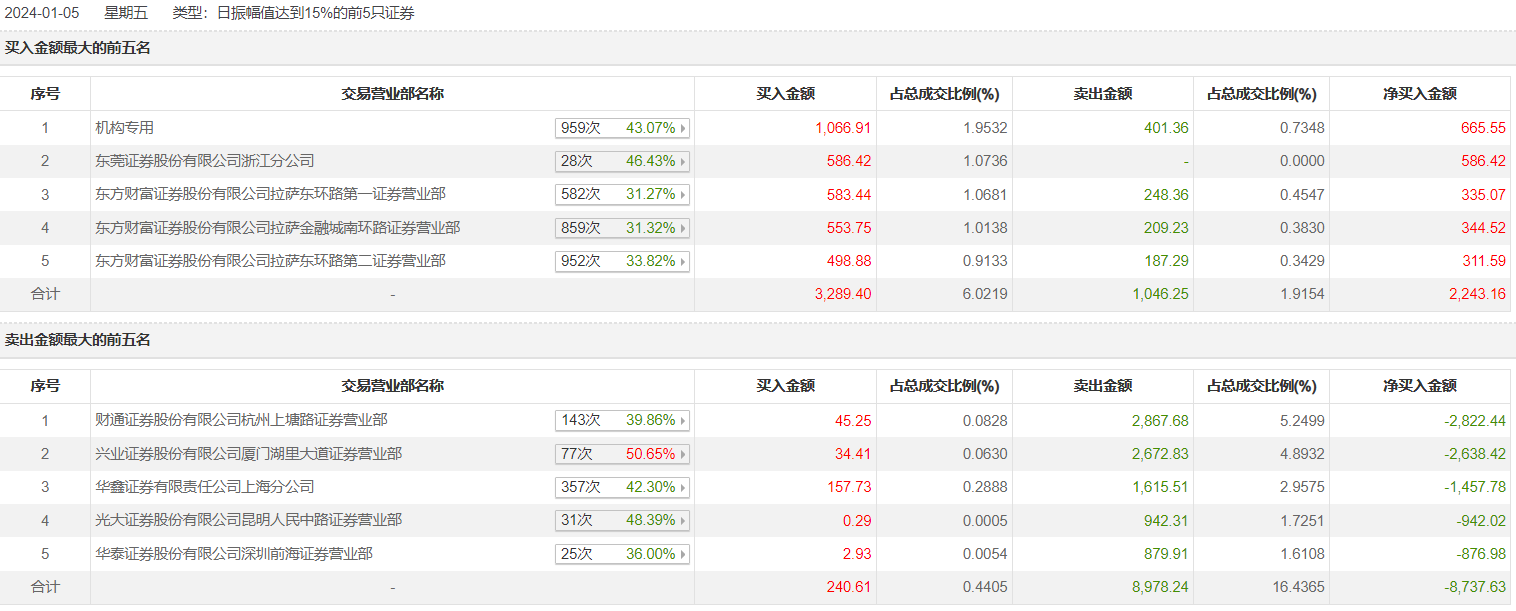Click 兴业证券厦门湖里大道证券营业部 link

coord(248,454)
